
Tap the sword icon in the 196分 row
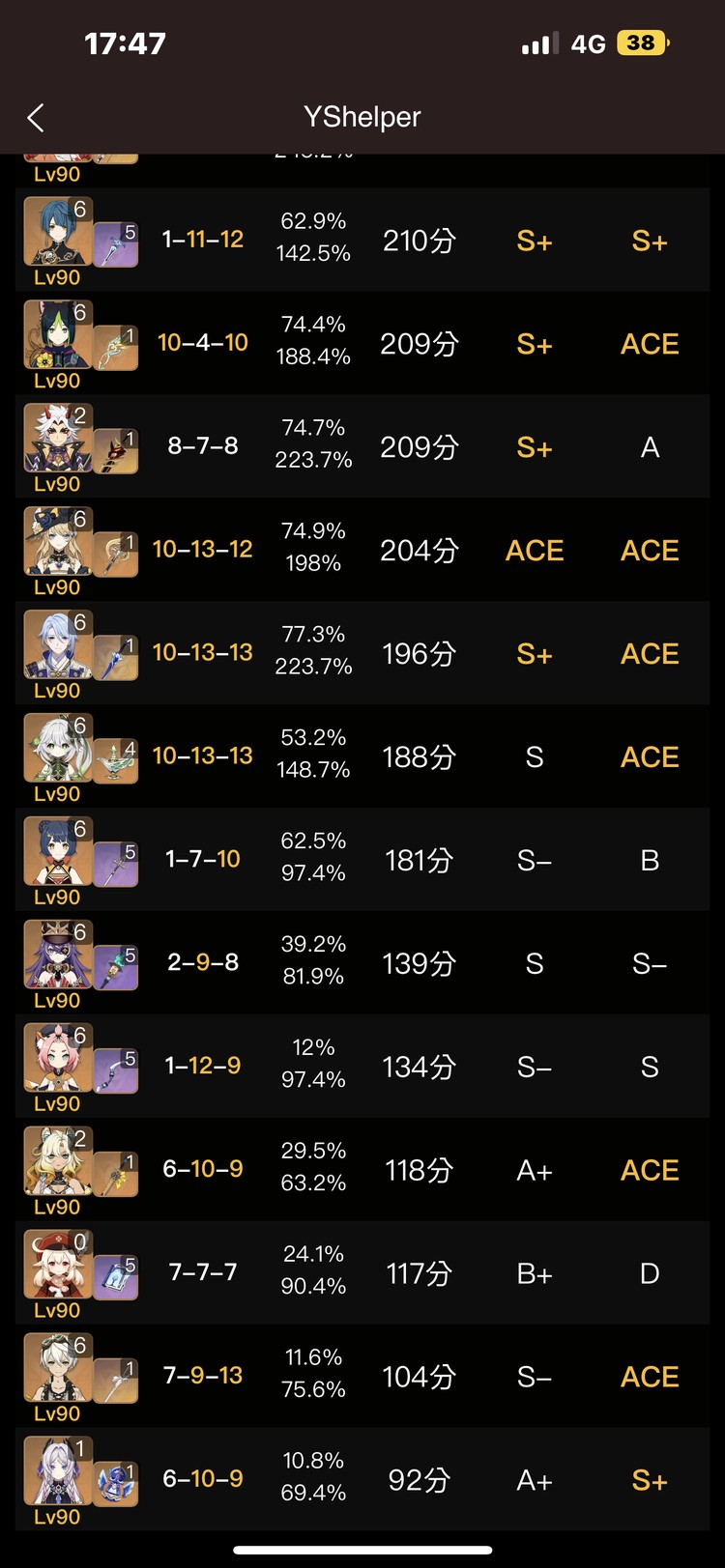point(116,657)
